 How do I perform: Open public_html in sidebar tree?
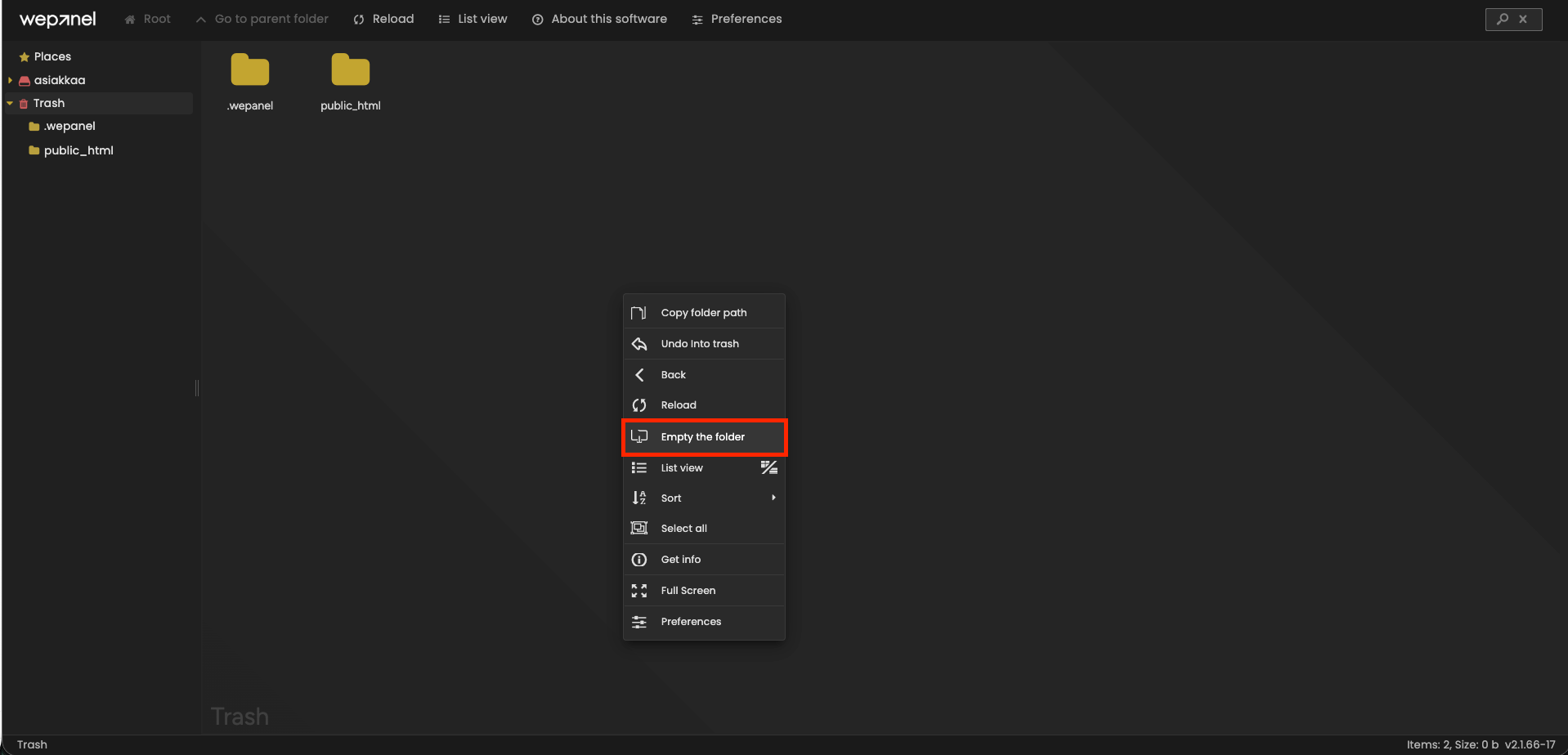[x=78, y=150]
